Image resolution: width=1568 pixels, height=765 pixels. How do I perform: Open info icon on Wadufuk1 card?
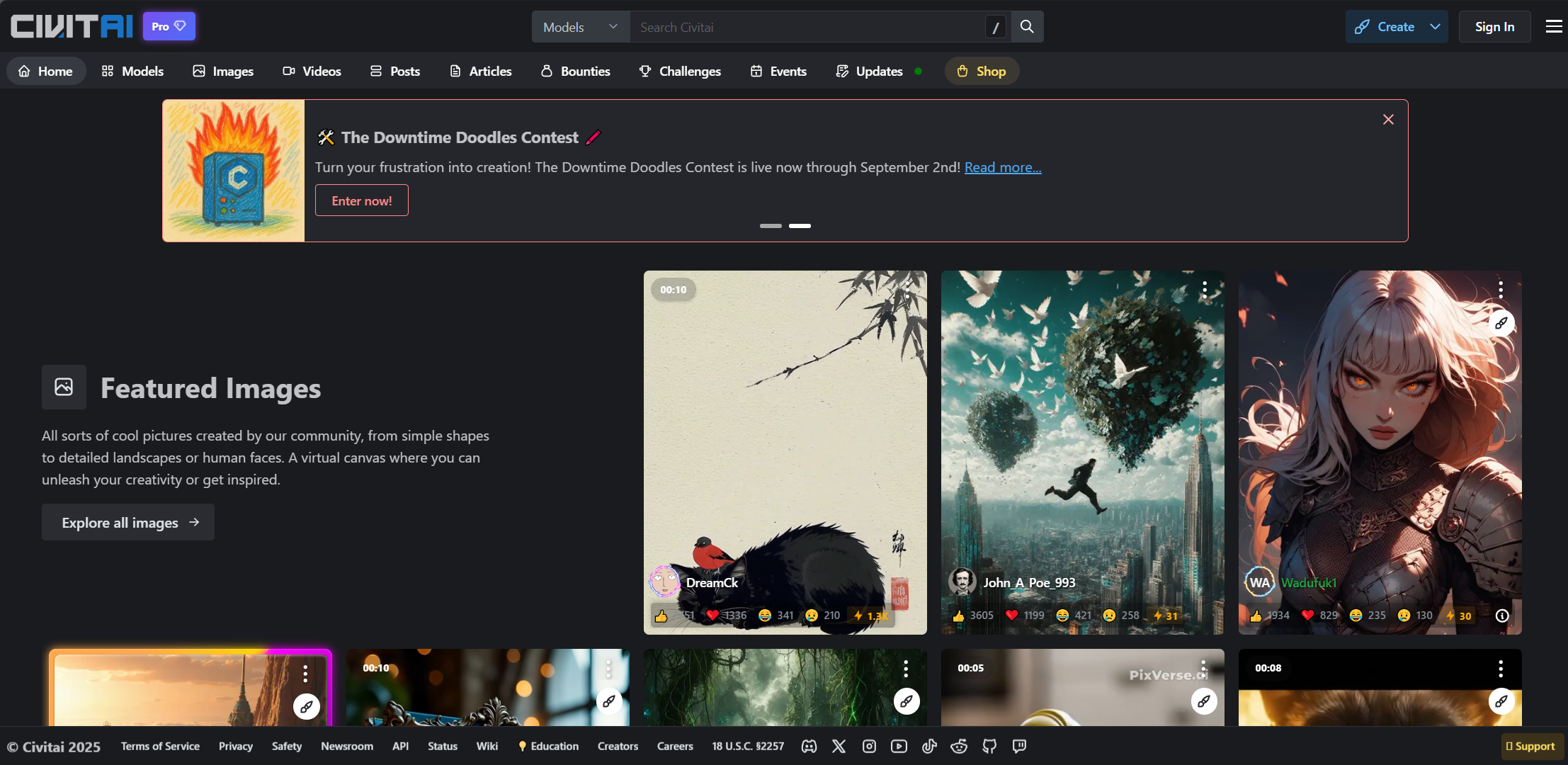tap(1501, 616)
